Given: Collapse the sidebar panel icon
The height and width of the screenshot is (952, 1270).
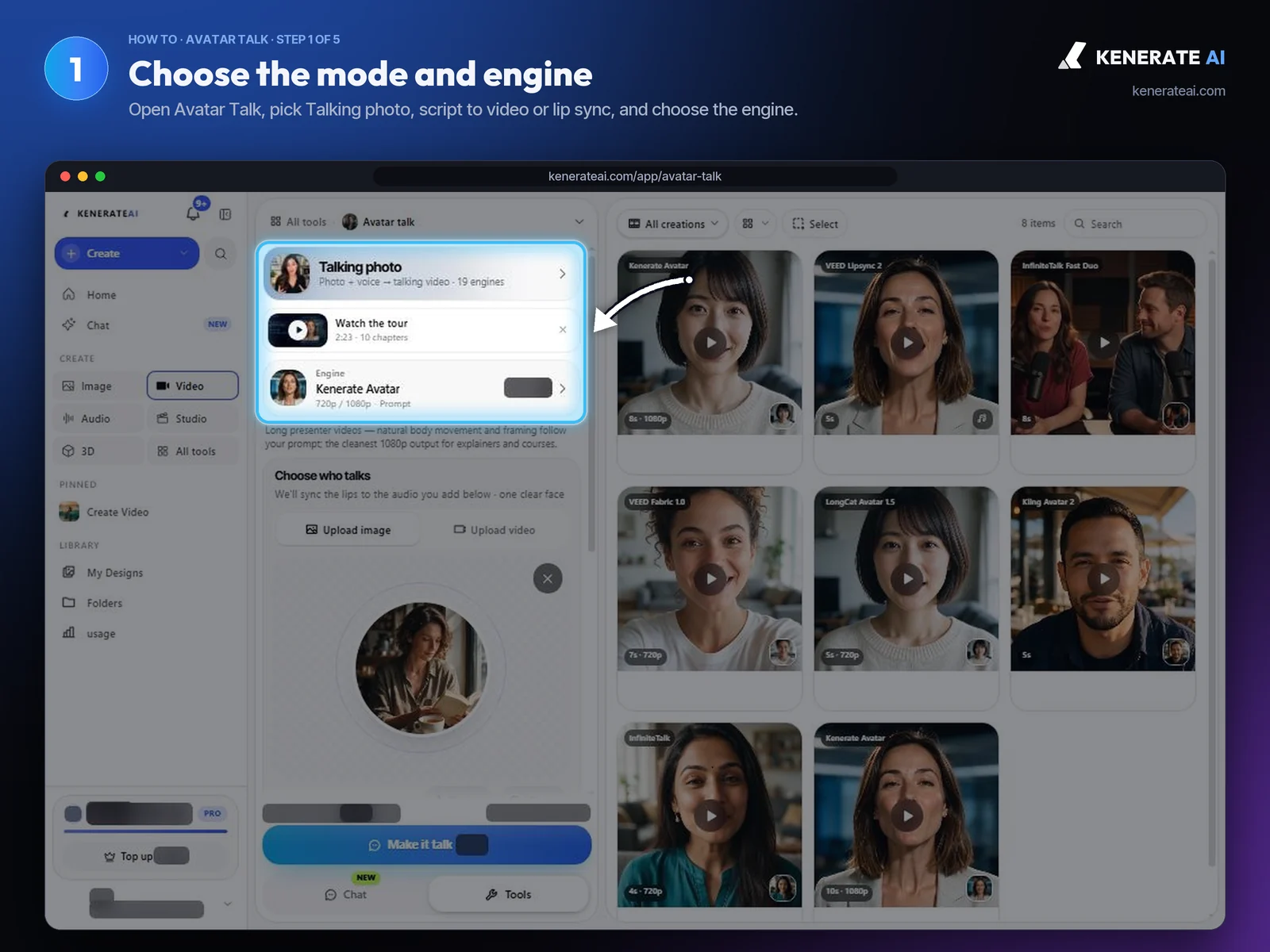Looking at the screenshot, I should coord(225,214).
